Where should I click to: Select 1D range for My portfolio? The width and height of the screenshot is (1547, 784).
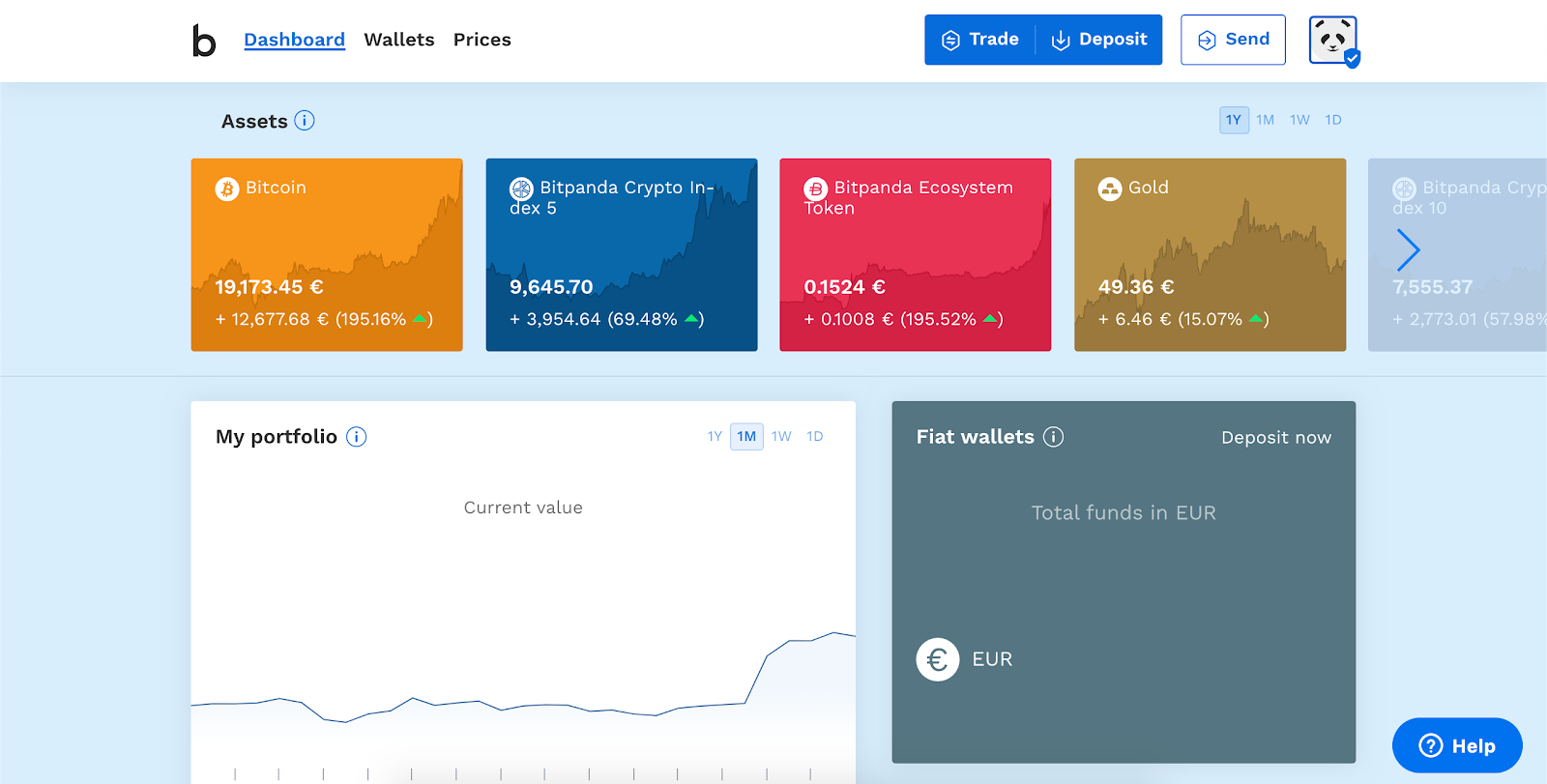[x=815, y=436]
